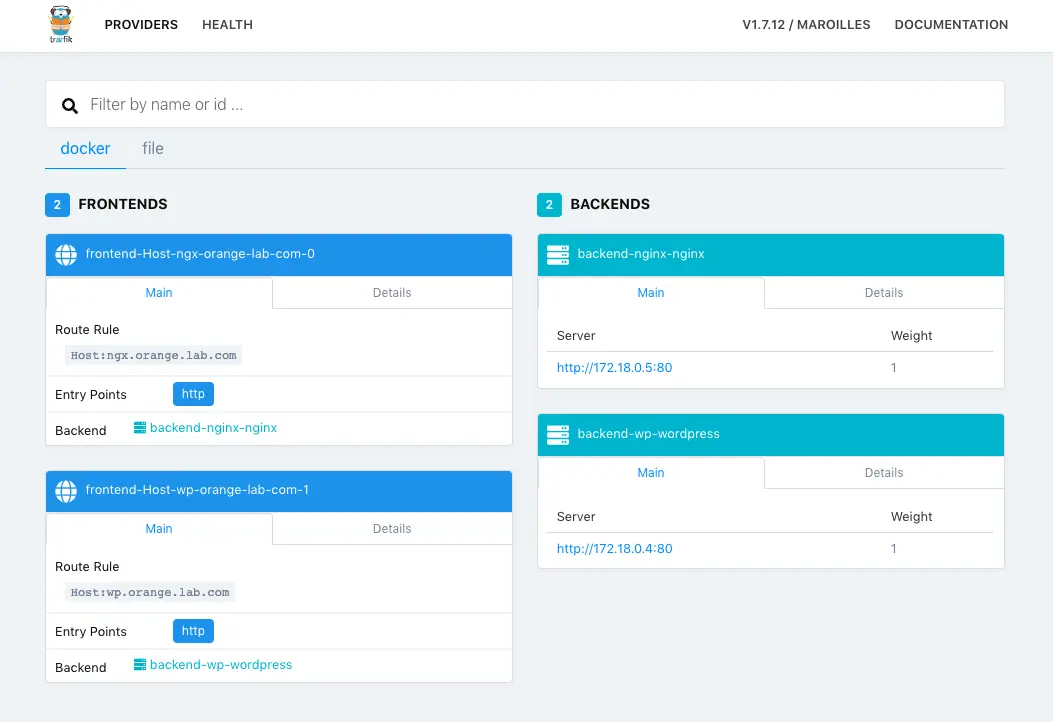1053x722 pixels.
Task: Click the http://172.18.0.5:80 server link
Action: tap(614, 367)
